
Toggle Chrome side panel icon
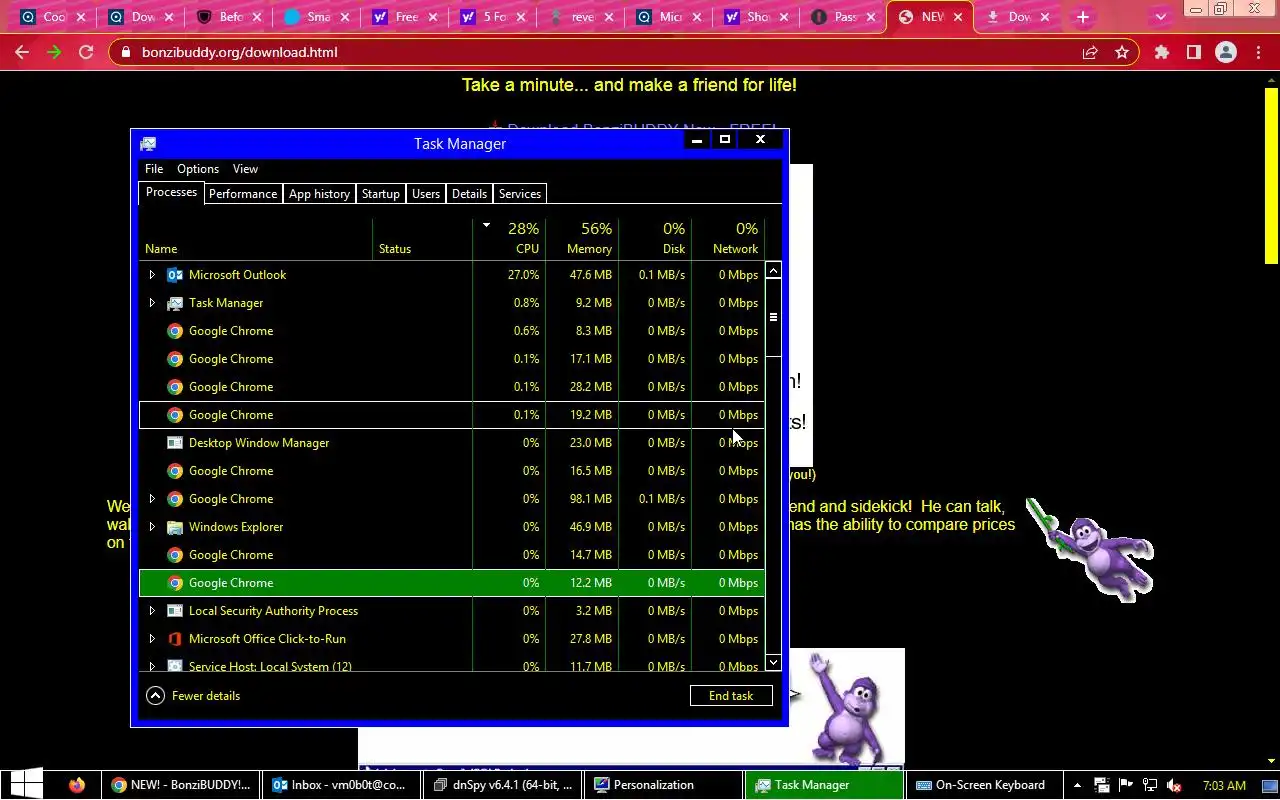[1194, 52]
